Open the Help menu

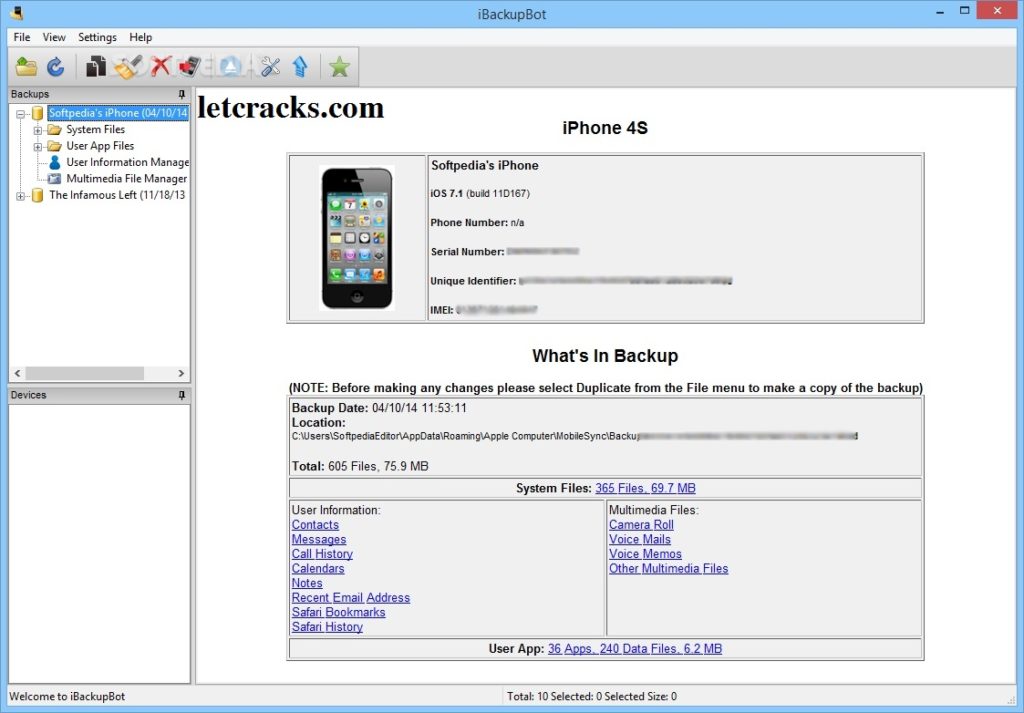pos(140,37)
